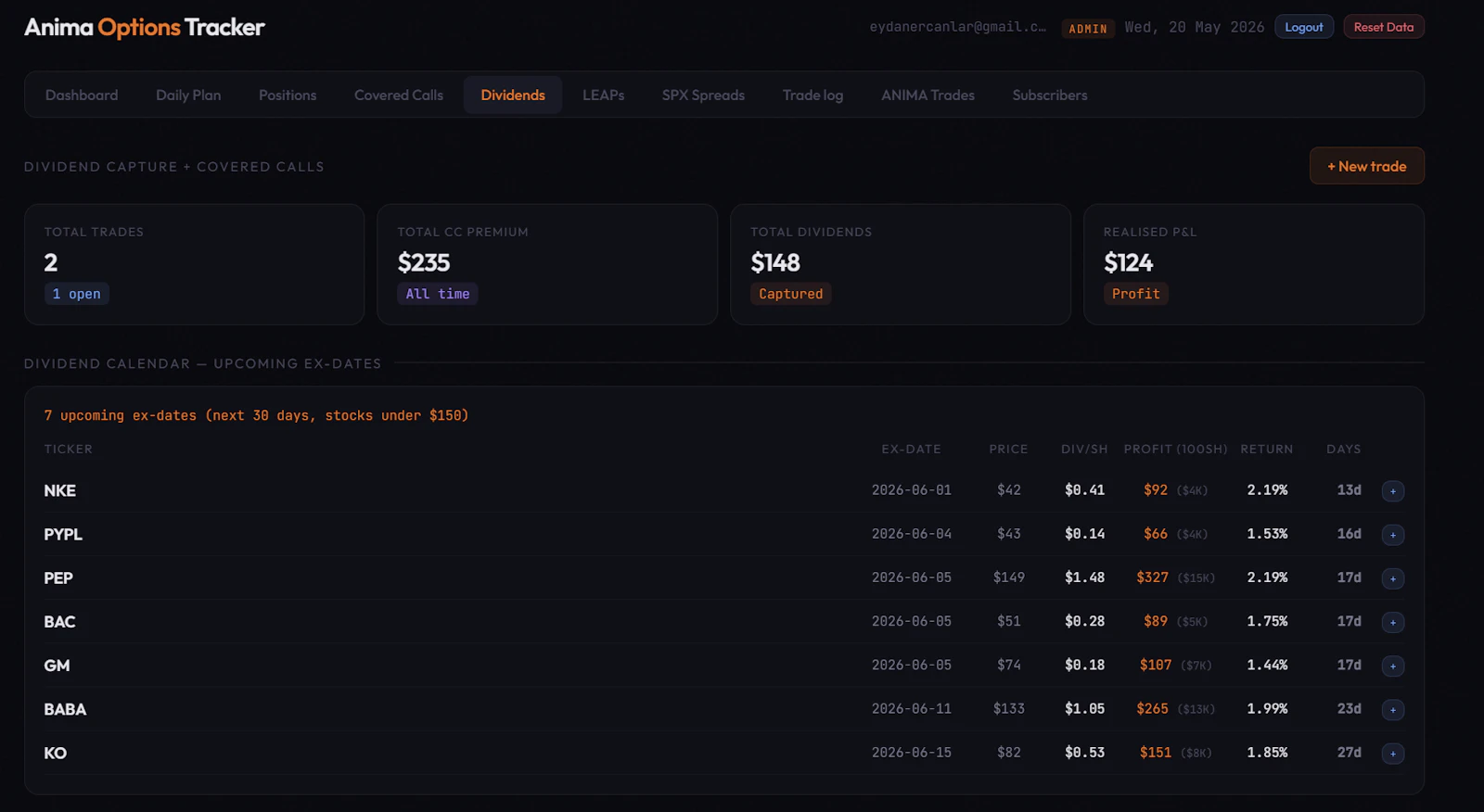The height and width of the screenshot is (812, 1484).
Task: Click the TICKER column header
Action: (69, 450)
